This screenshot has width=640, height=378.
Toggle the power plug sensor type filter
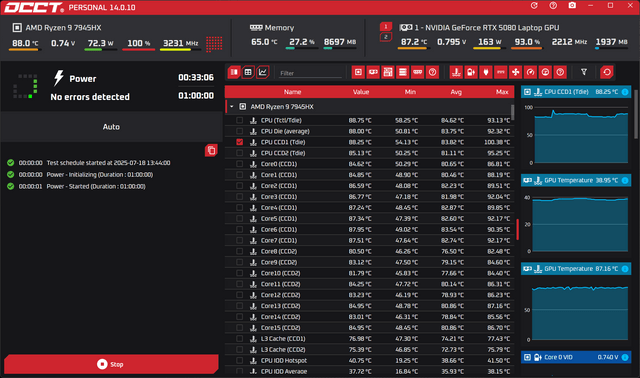pos(486,72)
